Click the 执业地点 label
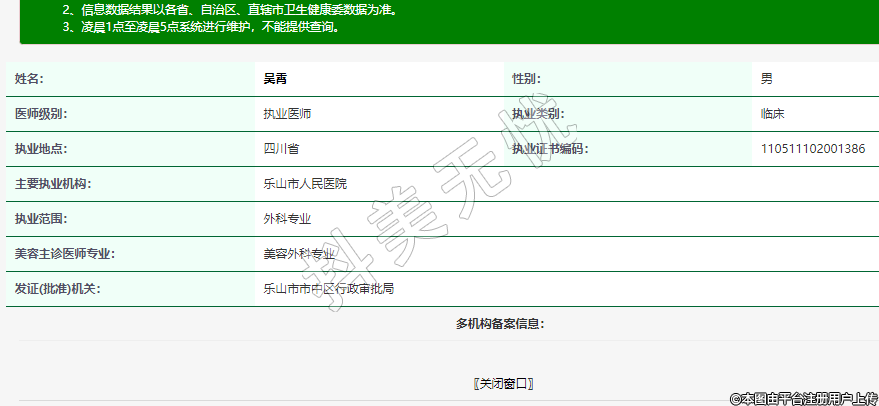Screen dimensions: 879x406 [x=41, y=149]
